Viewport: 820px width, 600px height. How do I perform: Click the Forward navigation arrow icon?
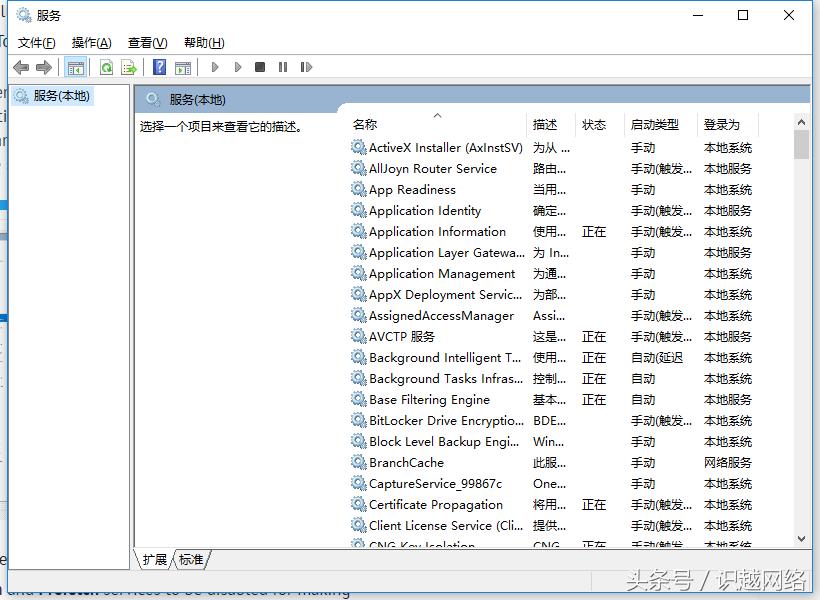(x=42, y=66)
